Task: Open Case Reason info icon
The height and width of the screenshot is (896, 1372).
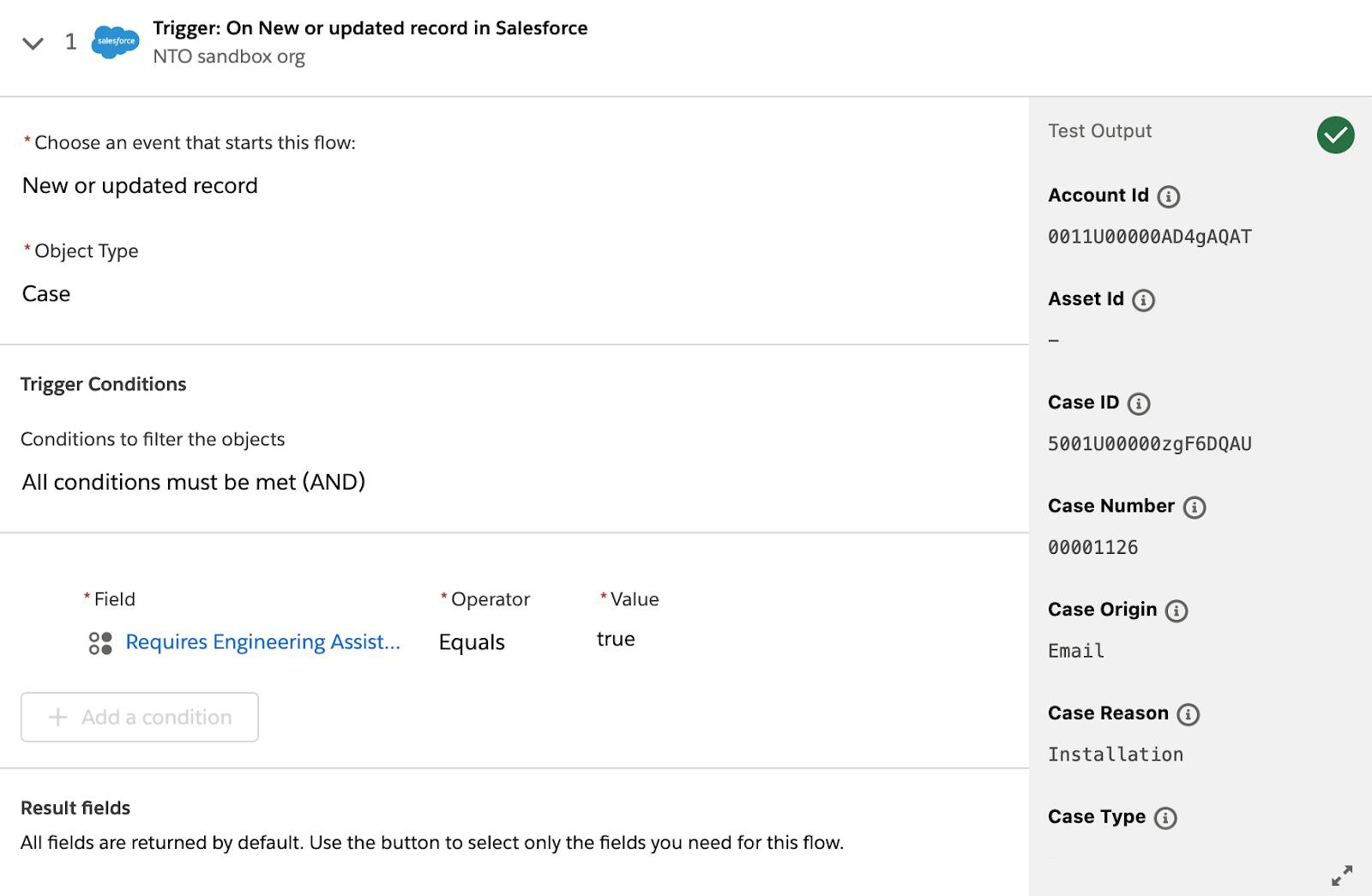Action: [1188, 714]
